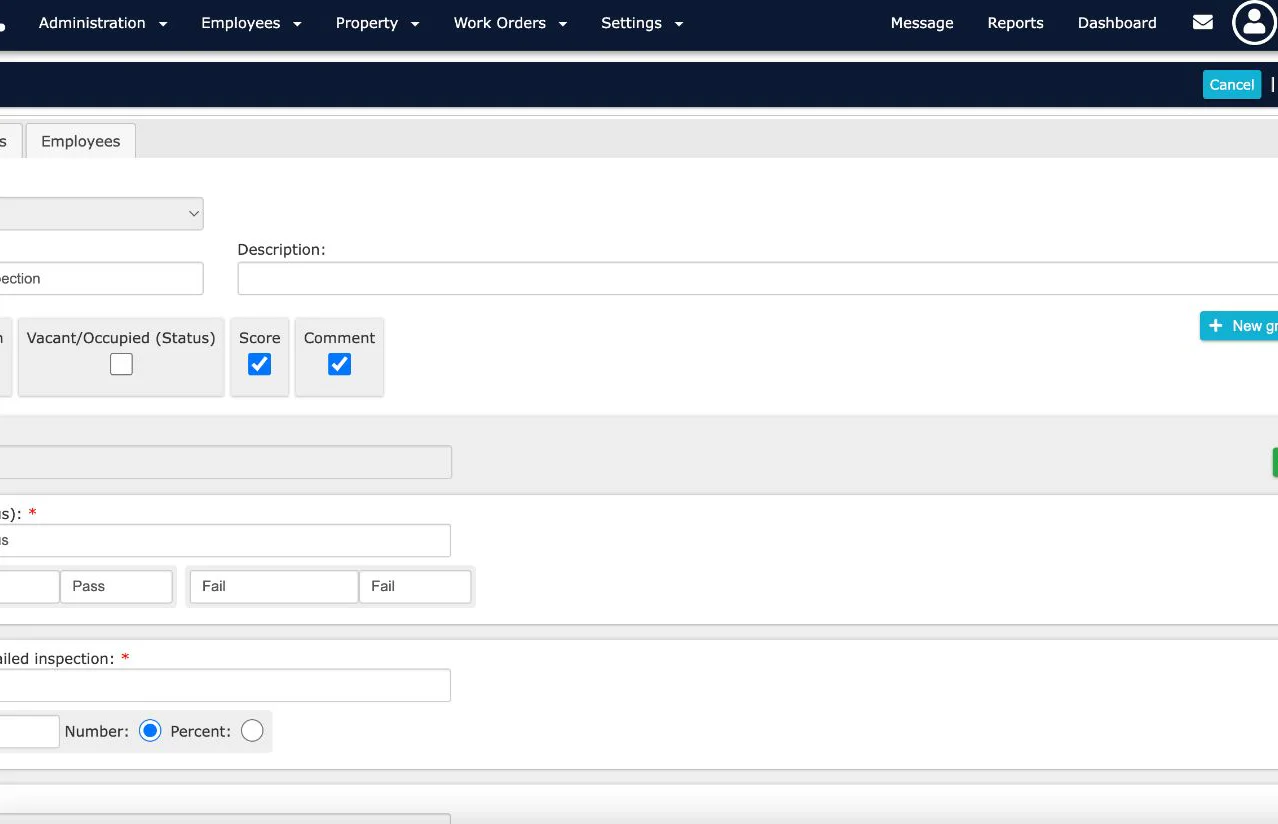
Task: Click the Property dropdown caret
Action: [x=415, y=24]
